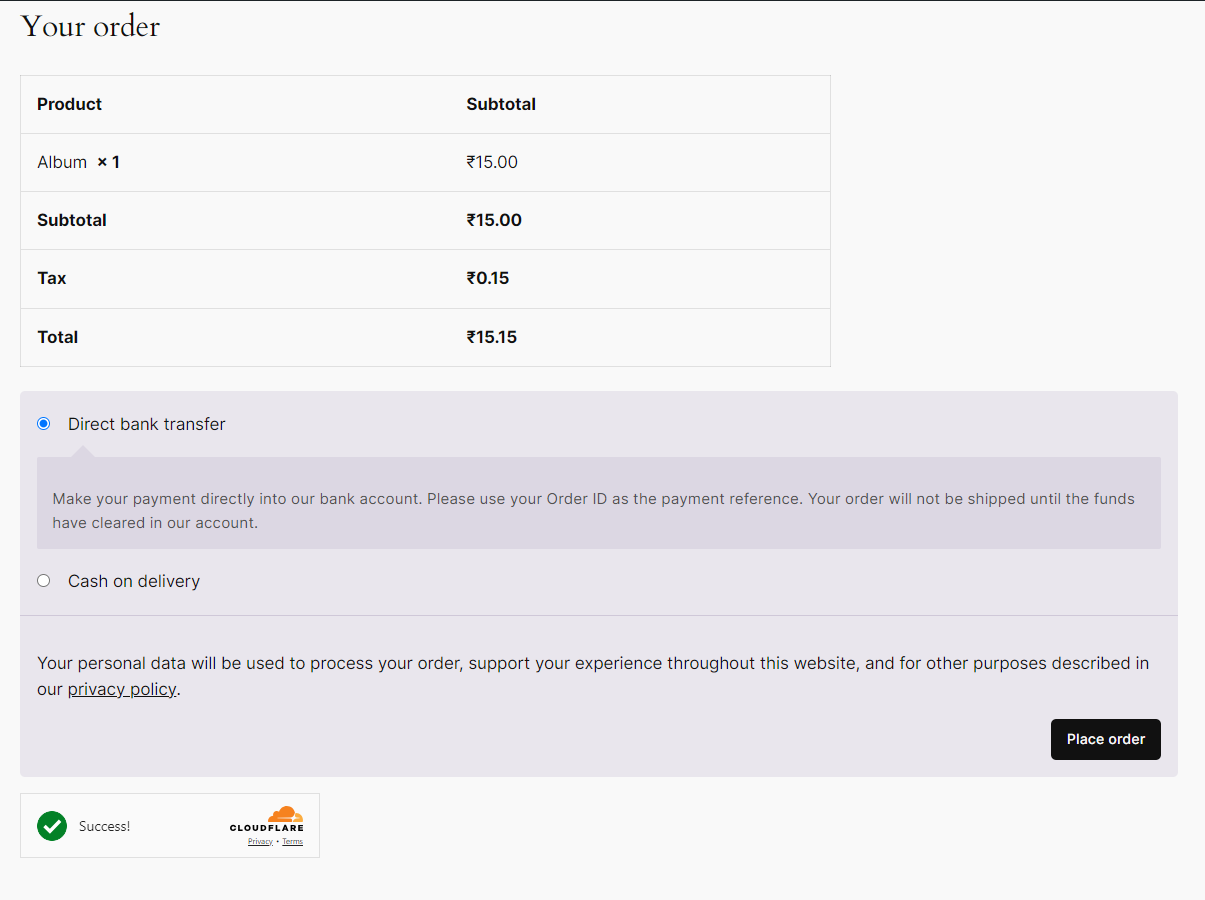Open the Cloudflare Privacy link
Viewport: 1205px width, 900px height.
pos(260,842)
